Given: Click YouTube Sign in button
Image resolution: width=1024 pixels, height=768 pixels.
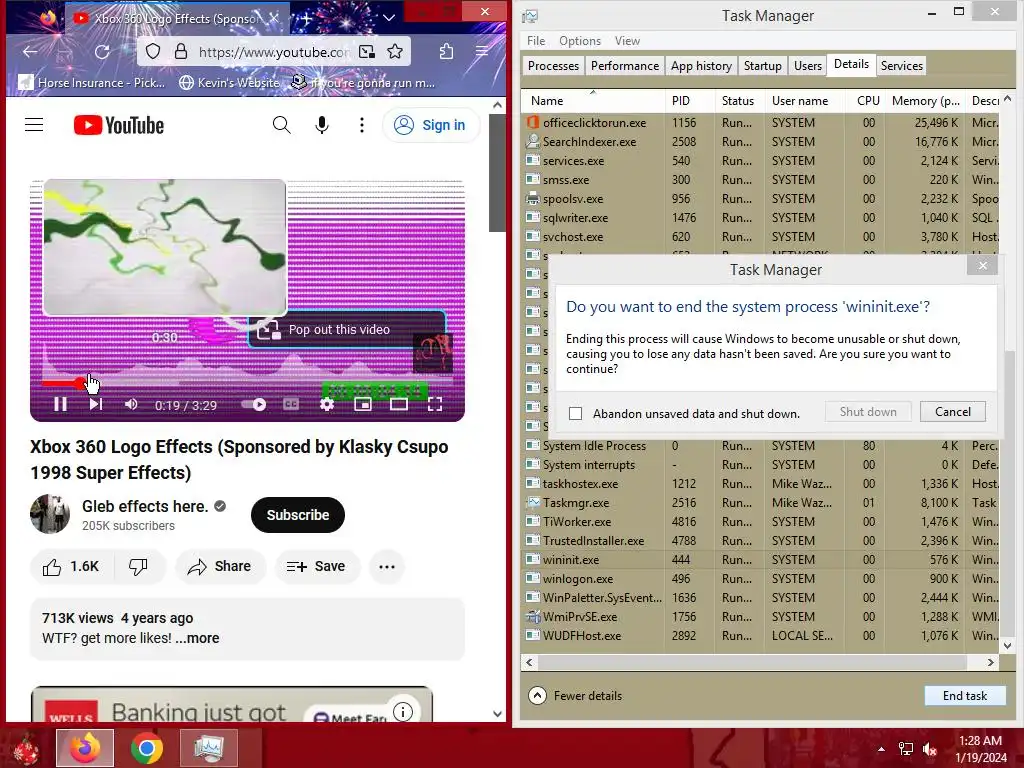Looking at the screenshot, I should pos(430,125).
